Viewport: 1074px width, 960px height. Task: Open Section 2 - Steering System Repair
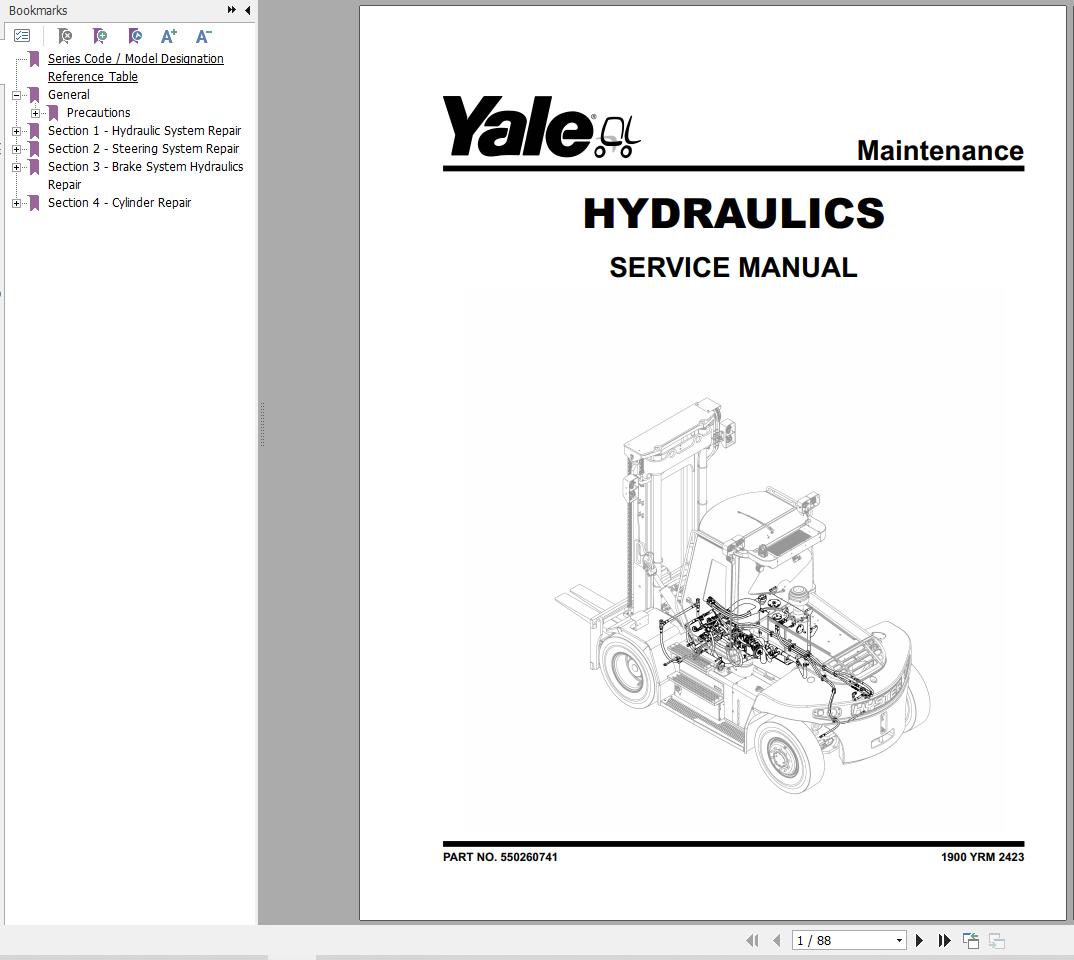tap(144, 148)
